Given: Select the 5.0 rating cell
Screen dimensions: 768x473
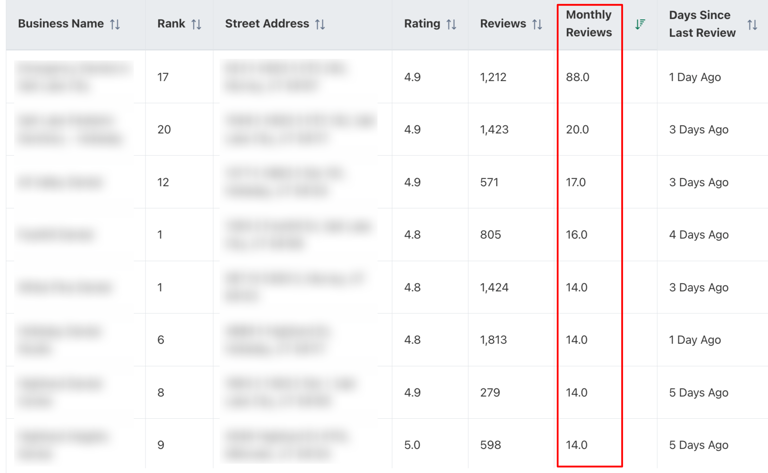Looking at the screenshot, I should click(x=412, y=445).
